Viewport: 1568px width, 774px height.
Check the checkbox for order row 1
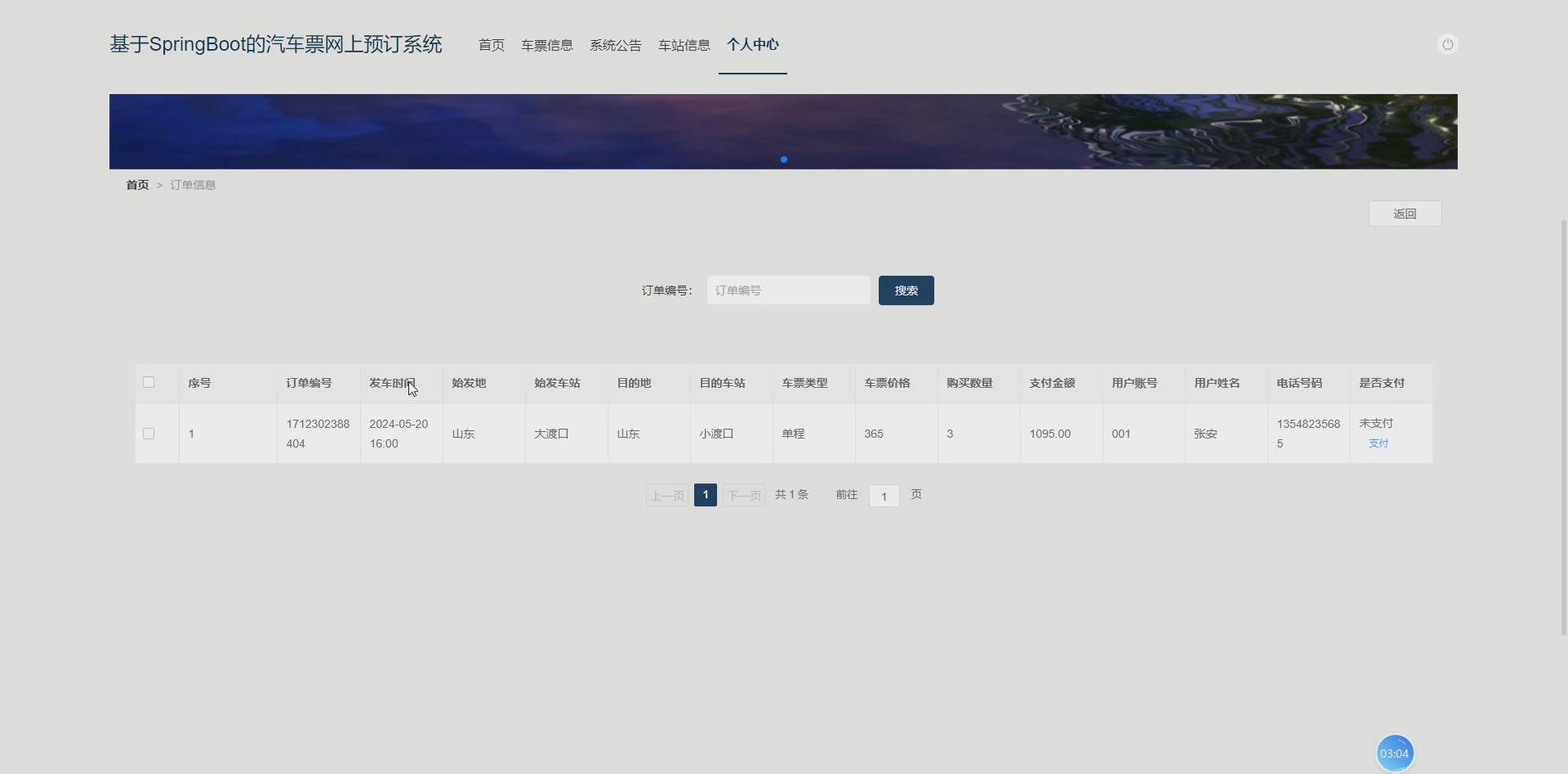pyautogui.click(x=149, y=434)
